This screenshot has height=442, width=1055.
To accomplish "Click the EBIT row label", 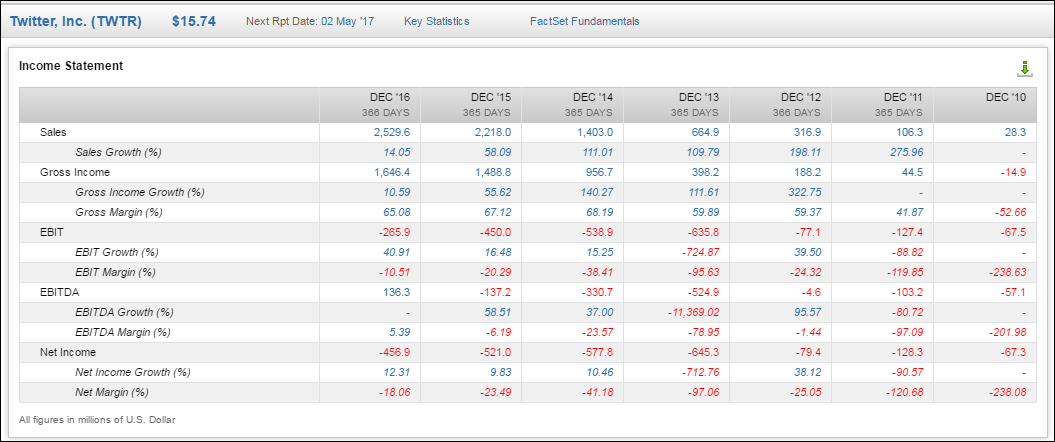I will (x=52, y=232).
